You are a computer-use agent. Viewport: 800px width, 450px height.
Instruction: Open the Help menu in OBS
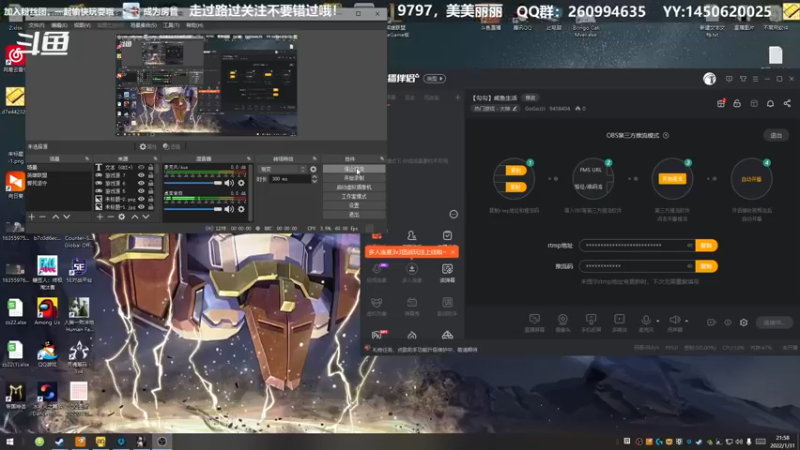coord(194,25)
